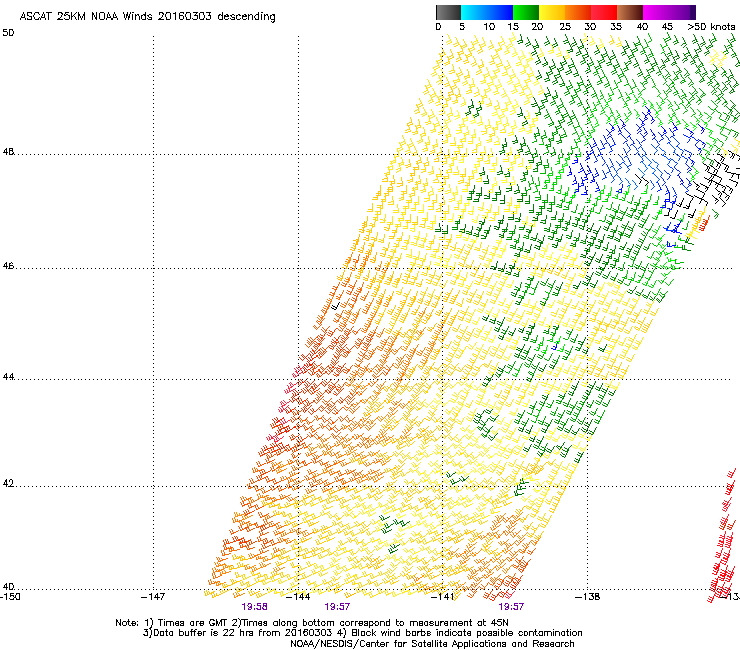740x650 pixels.
Task: Click the 19:57 time label near -144
Action: tap(337, 607)
